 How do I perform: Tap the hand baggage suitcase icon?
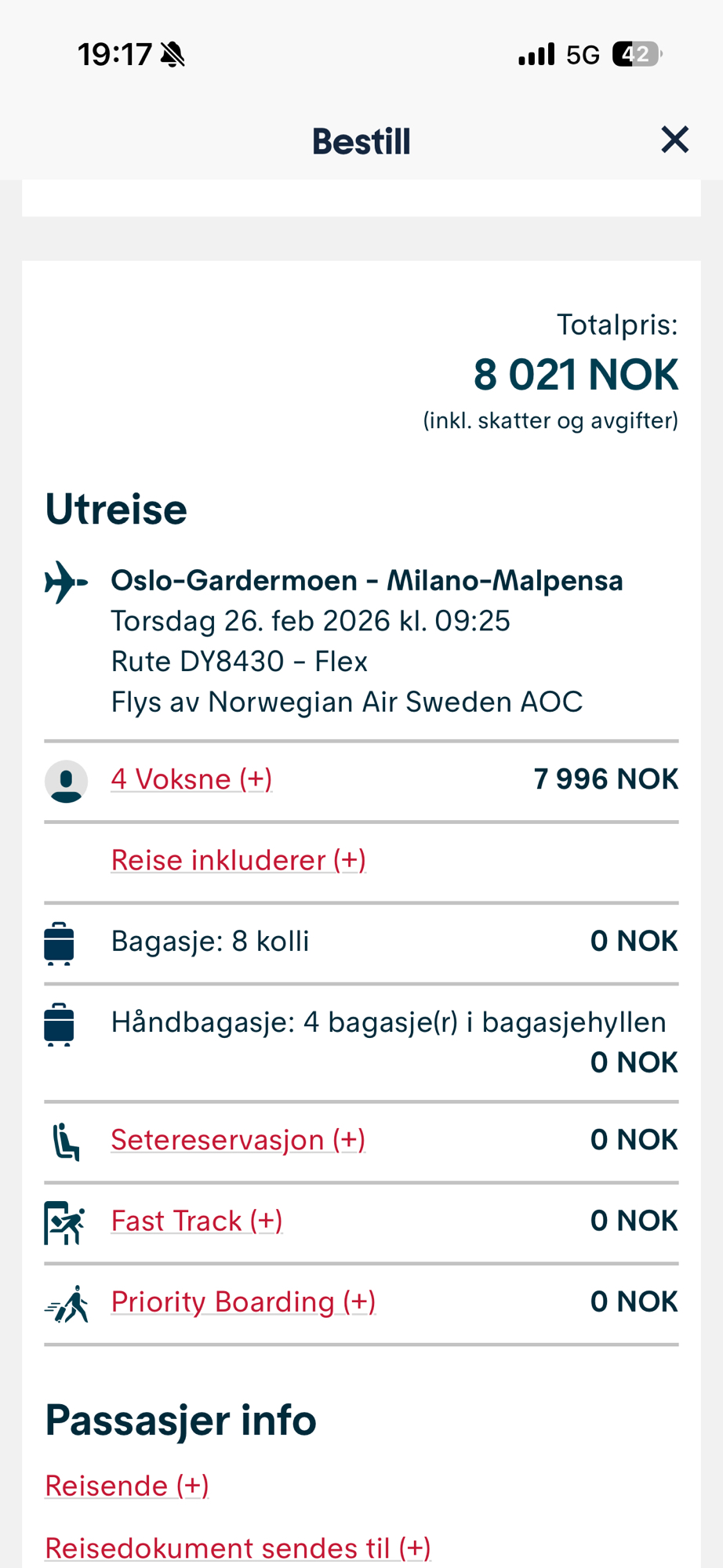(60, 1024)
